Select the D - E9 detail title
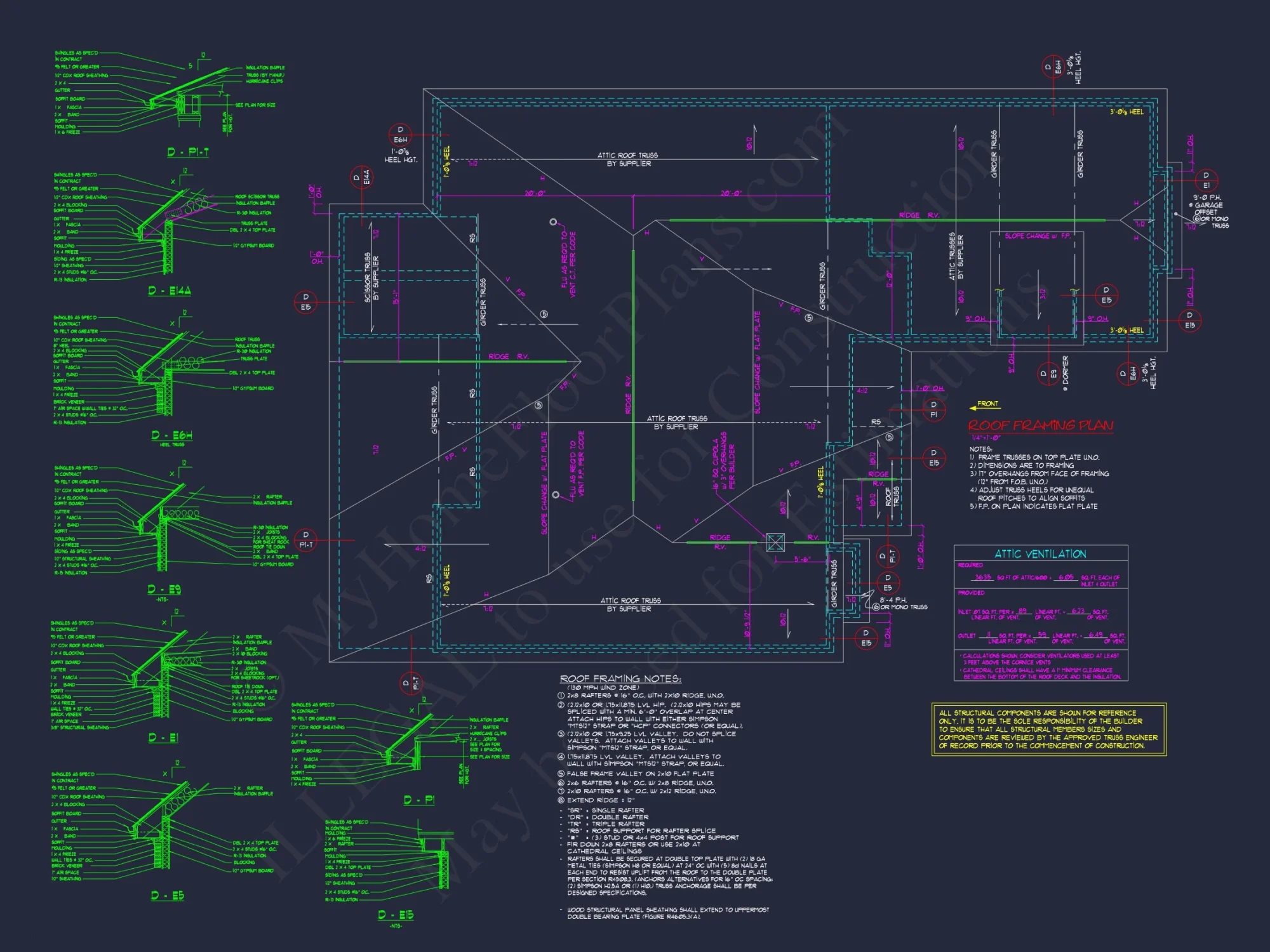The image size is (1270, 952). (x=164, y=590)
